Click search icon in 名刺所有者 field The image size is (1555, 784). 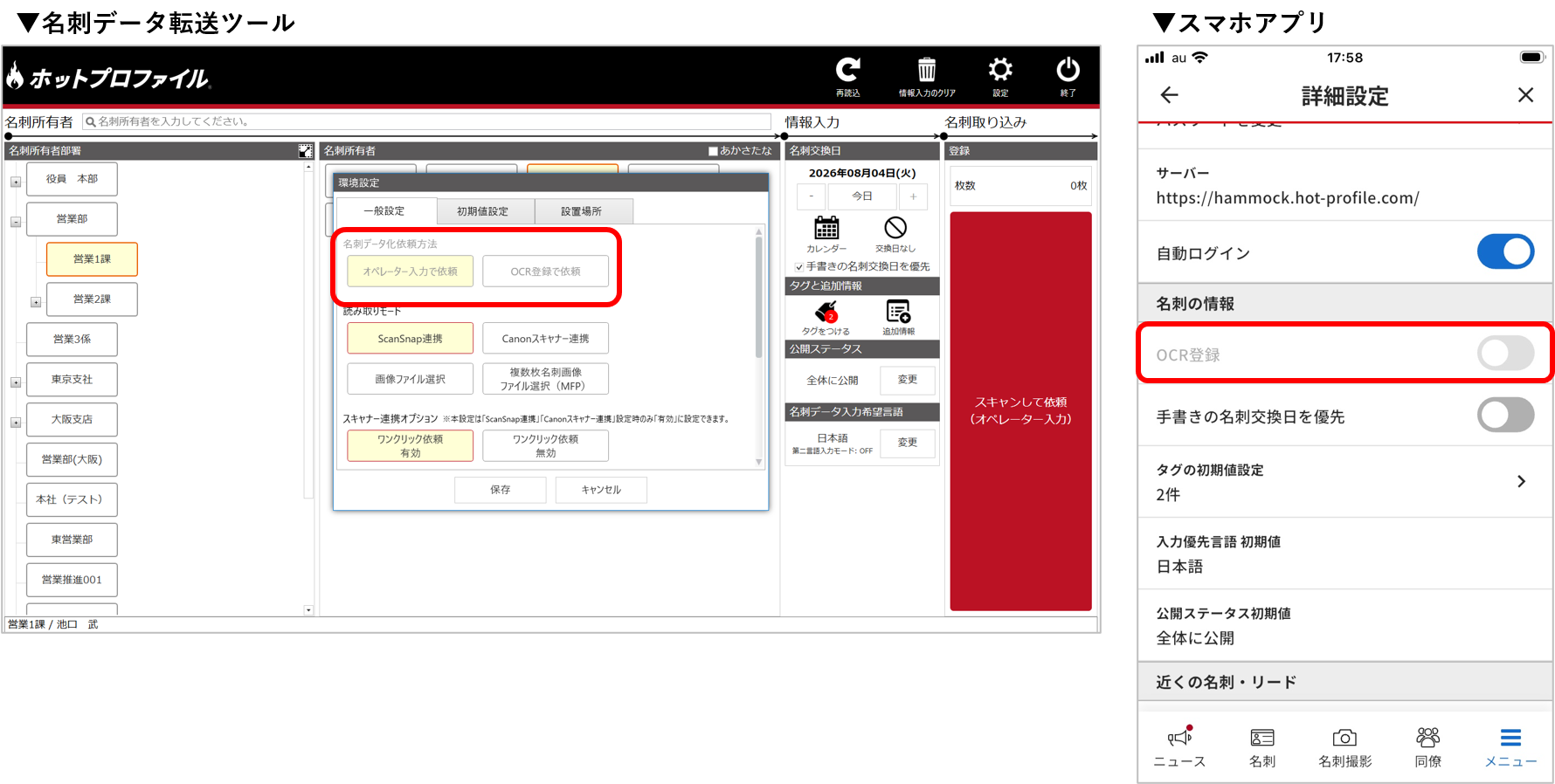90,122
